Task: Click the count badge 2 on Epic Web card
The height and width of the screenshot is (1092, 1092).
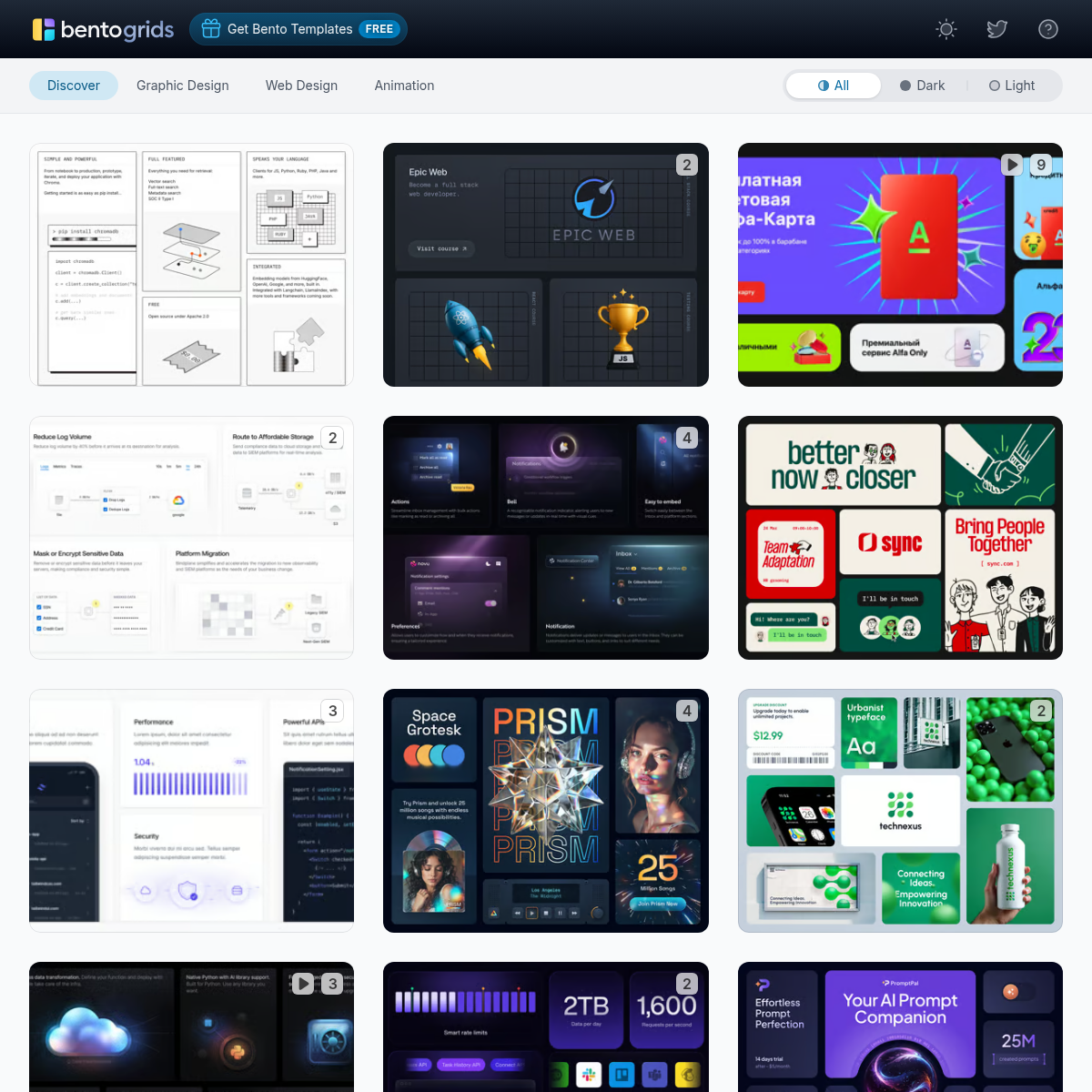Action: click(687, 165)
